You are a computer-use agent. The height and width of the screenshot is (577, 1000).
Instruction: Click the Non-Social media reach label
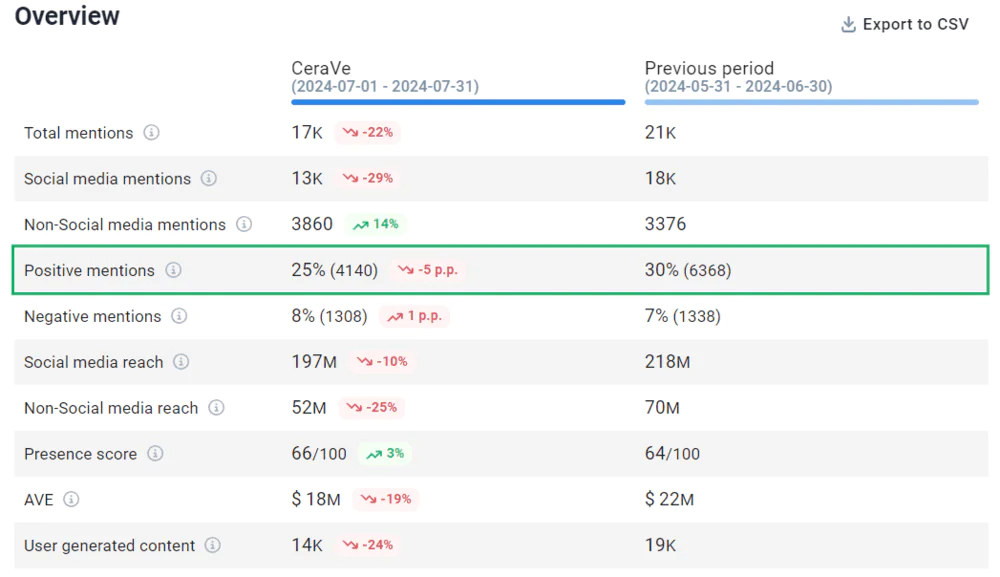111,408
